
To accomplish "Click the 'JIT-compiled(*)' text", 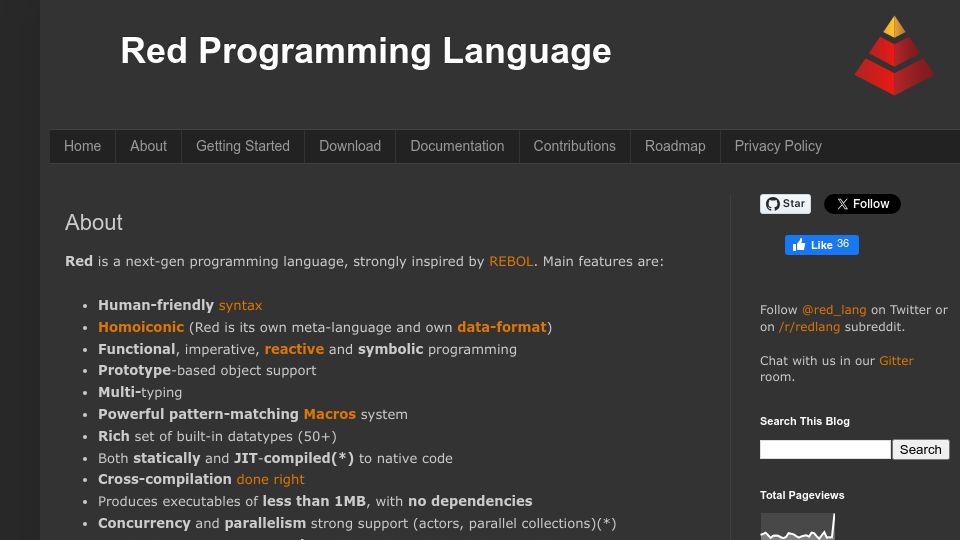I will [294, 458].
